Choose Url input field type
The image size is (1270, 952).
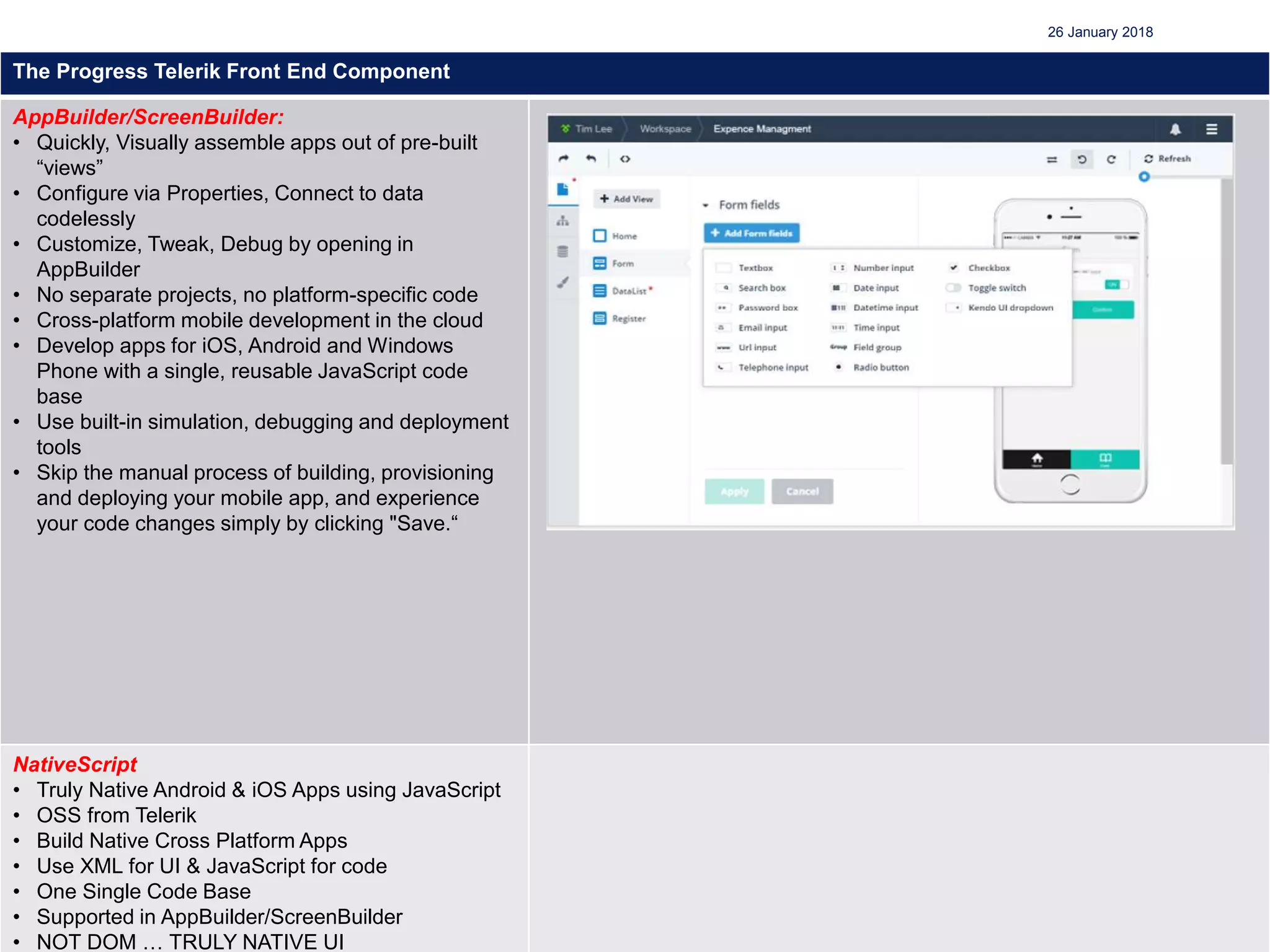[x=746, y=348]
